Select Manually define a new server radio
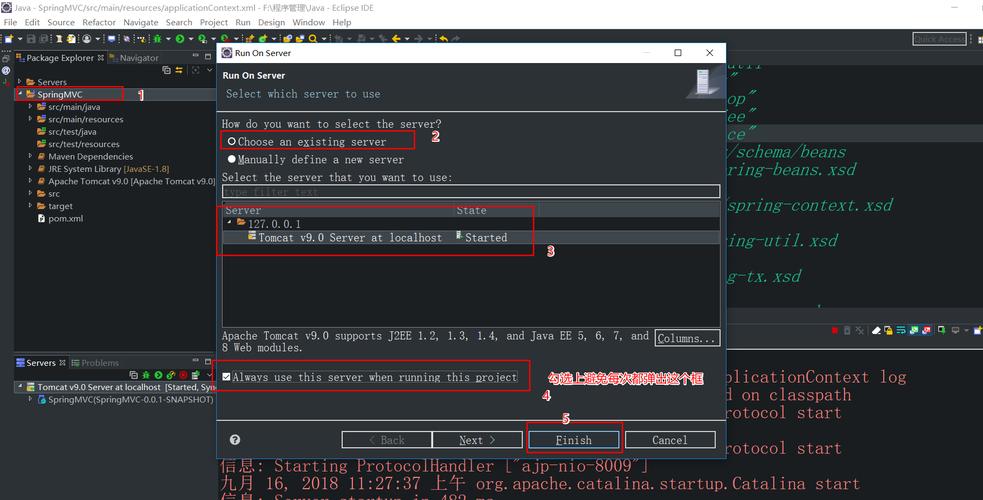 231,159
